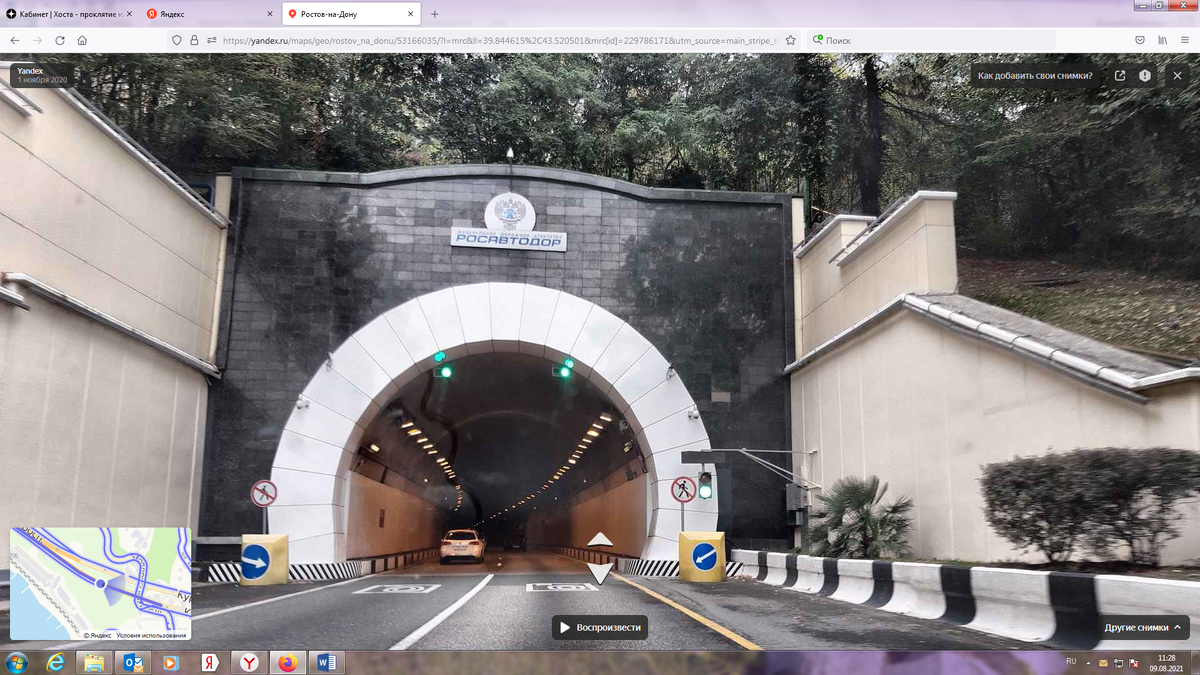This screenshot has height=675, width=1200.
Task: Move forward using the up arrow
Action: point(599,539)
